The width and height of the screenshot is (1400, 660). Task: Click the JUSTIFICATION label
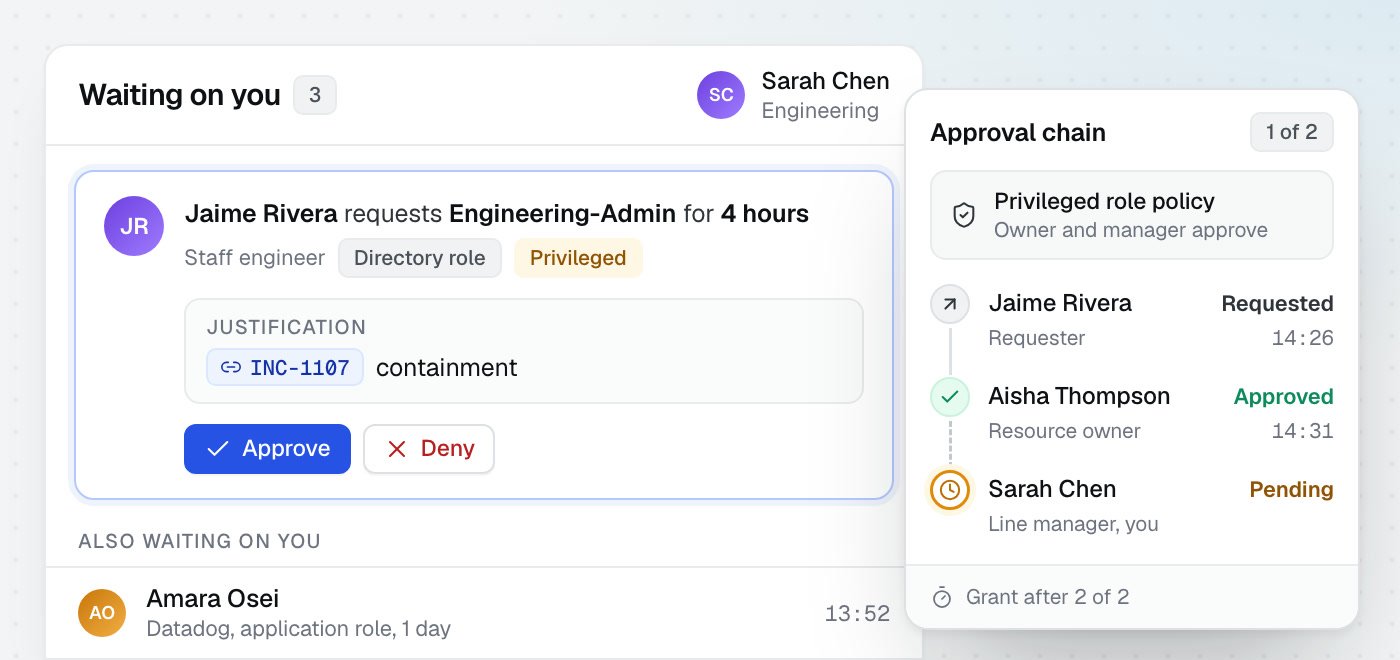click(286, 327)
